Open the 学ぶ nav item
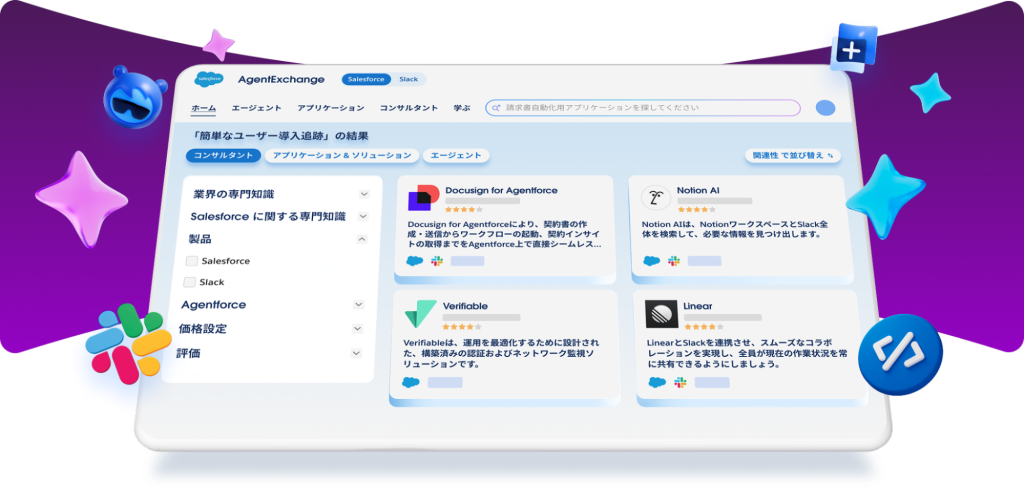The image size is (1024, 503). (462, 108)
